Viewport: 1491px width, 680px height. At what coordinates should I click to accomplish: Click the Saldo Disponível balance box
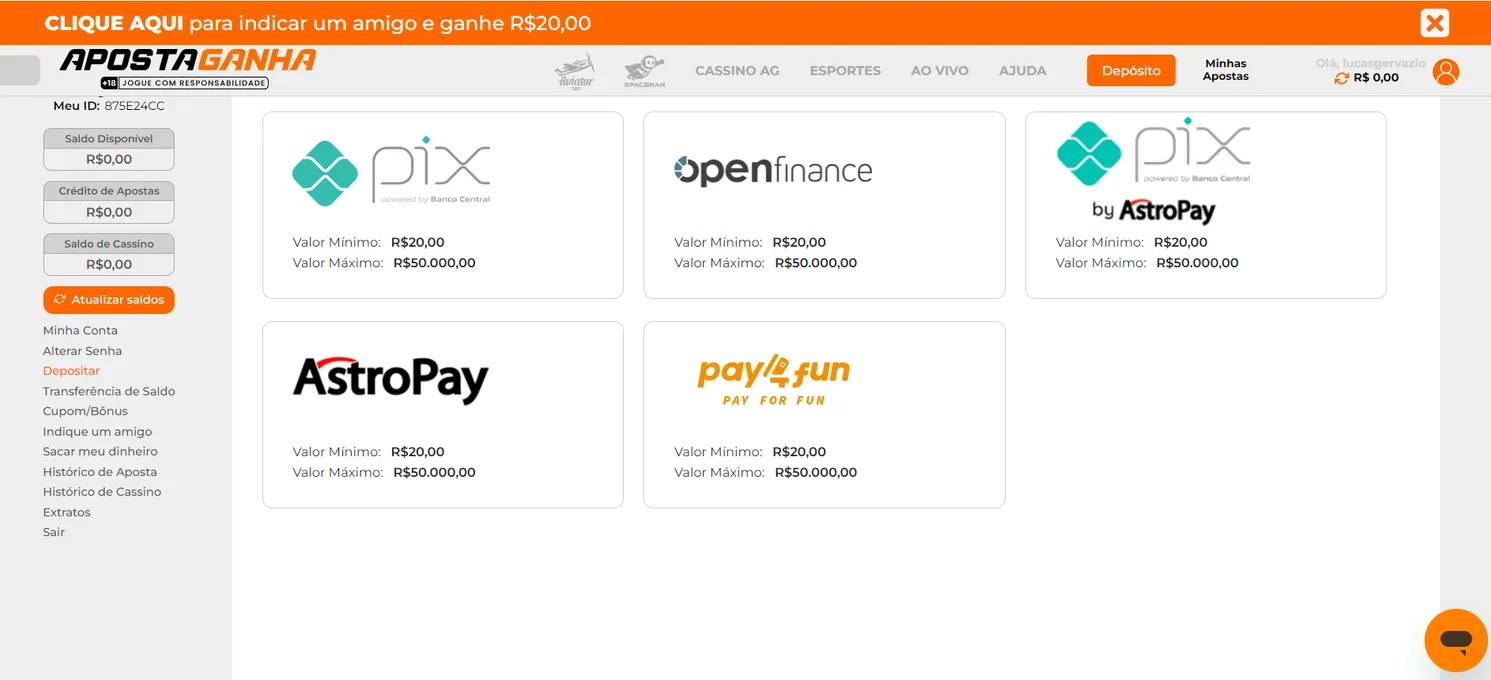click(x=109, y=150)
